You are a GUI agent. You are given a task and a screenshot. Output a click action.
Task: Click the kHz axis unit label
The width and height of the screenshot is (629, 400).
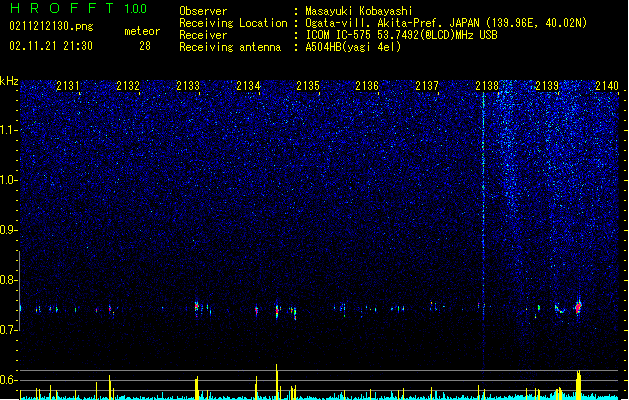click(x=9, y=81)
